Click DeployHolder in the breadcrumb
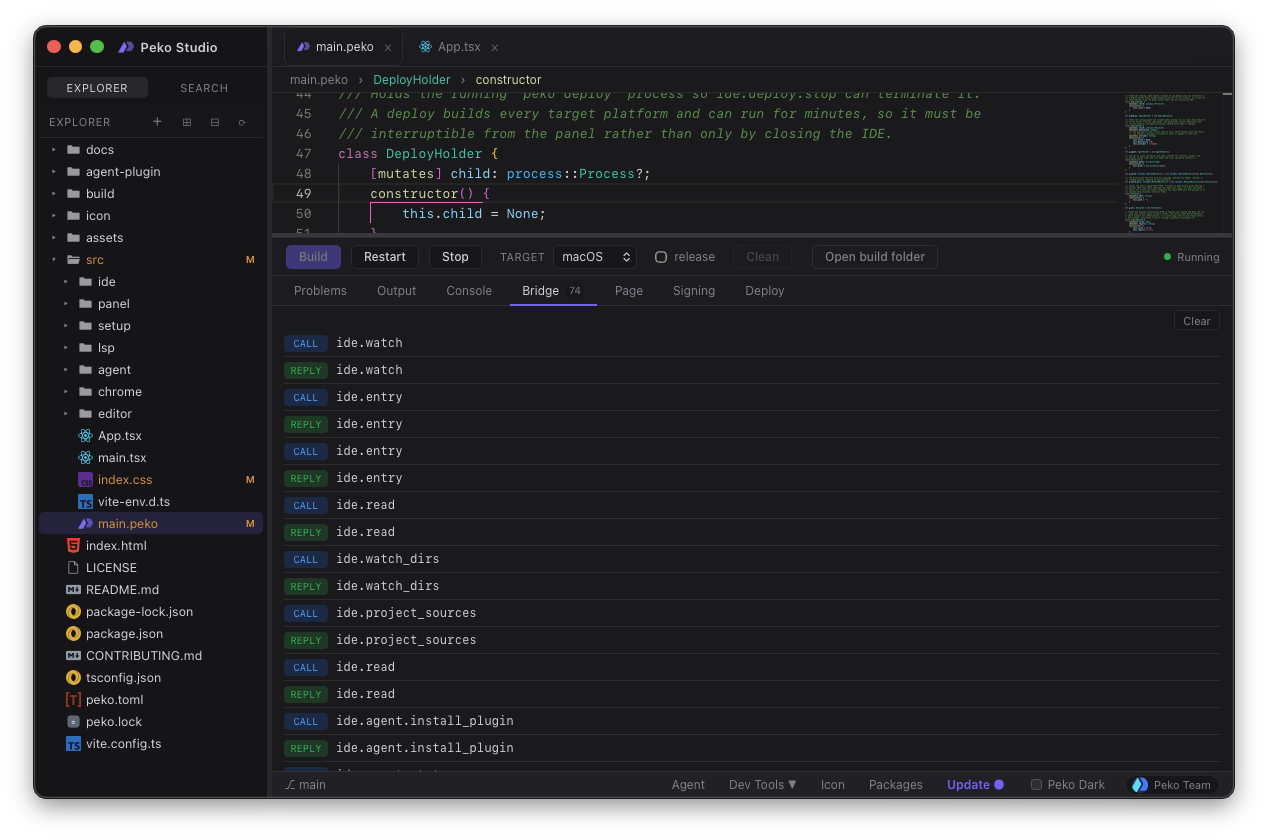 click(412, 80)
